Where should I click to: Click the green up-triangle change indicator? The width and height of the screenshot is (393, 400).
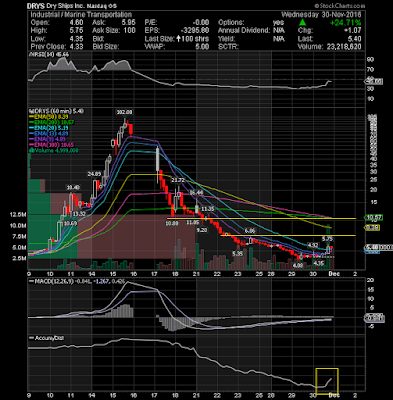point(302,22)
